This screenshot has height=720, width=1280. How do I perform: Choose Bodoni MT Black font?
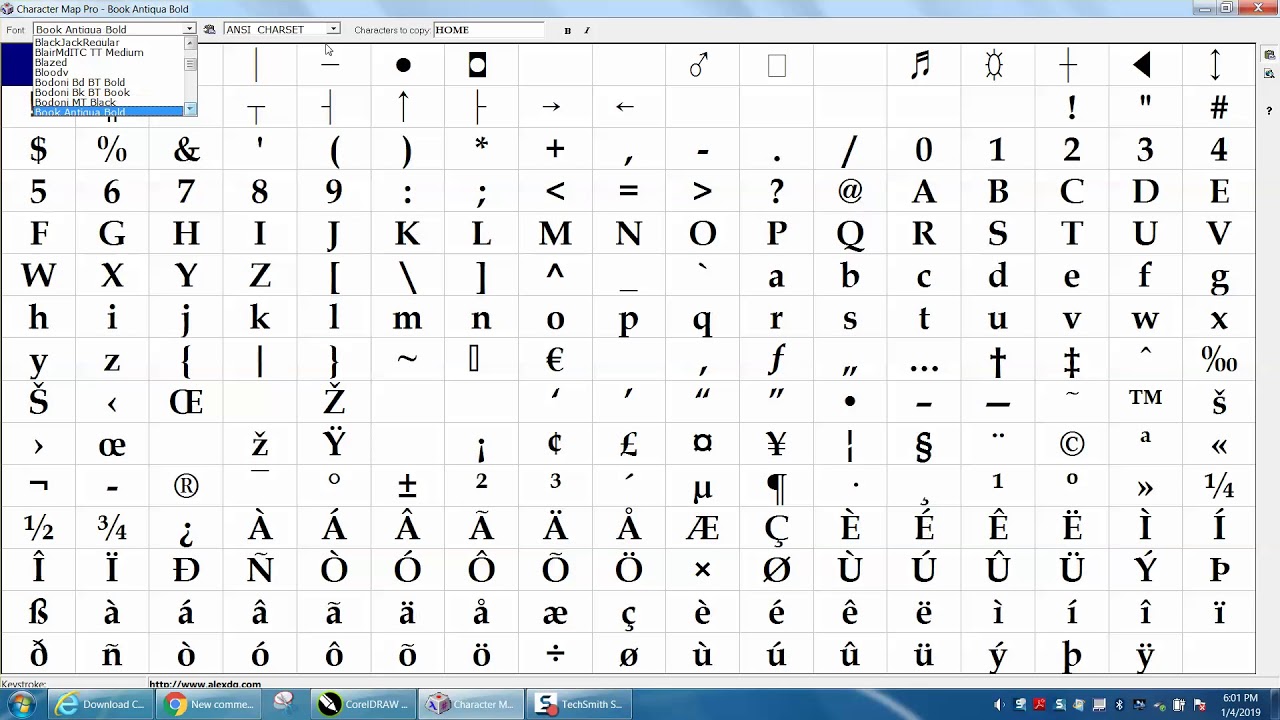coord(75,103)
